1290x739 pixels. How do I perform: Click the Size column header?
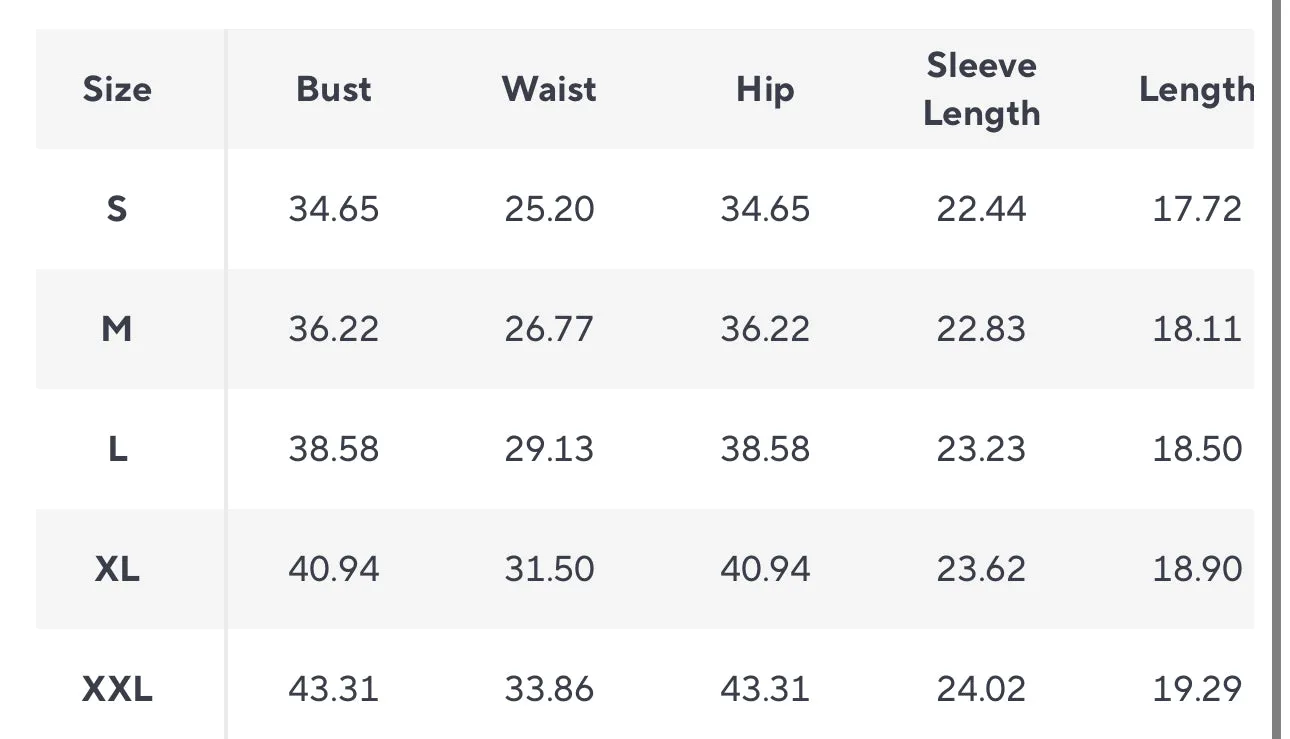pyautogui.click(x=117, y=90)
